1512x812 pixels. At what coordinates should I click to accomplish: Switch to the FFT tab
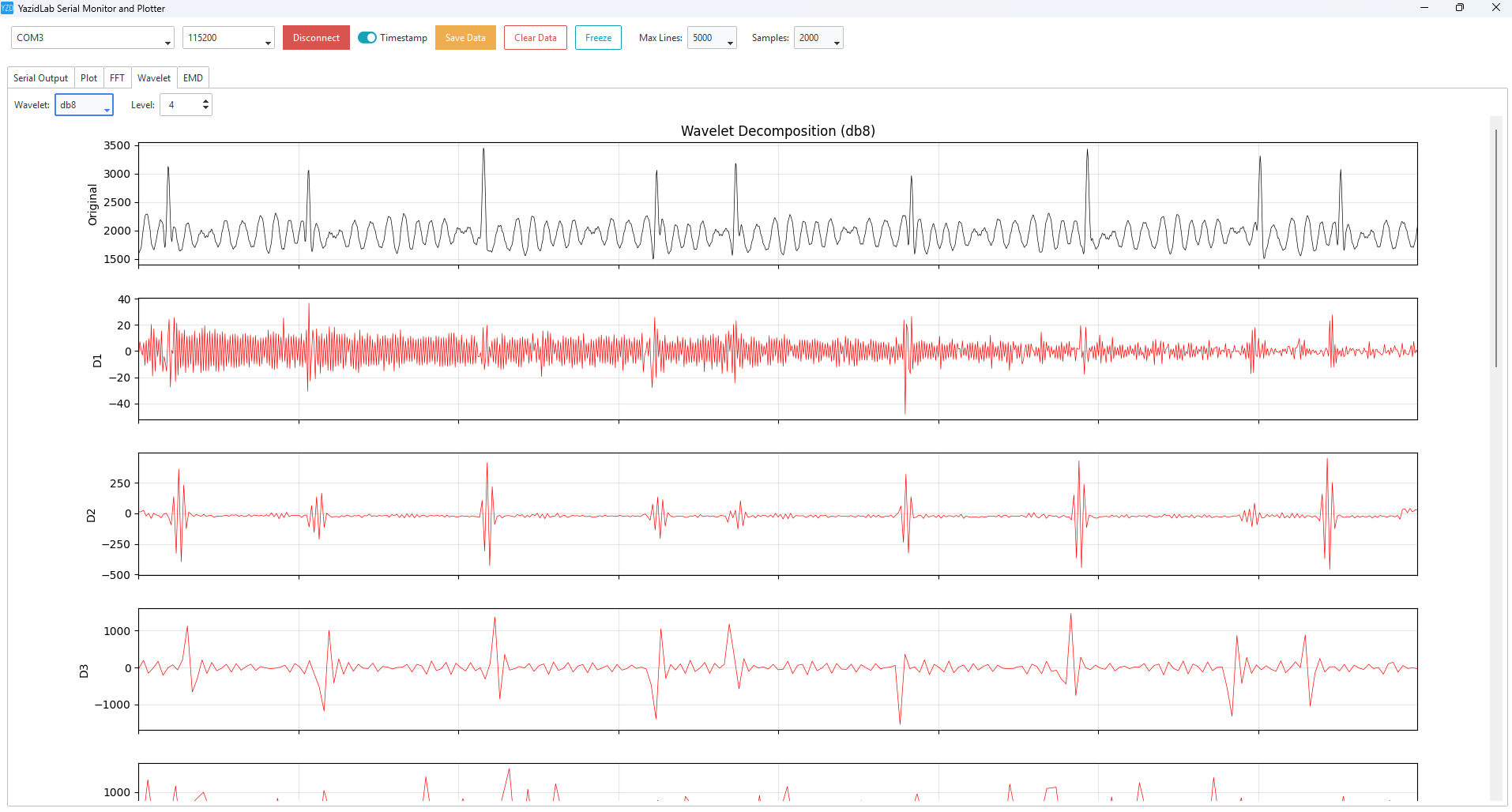(117, 78)
